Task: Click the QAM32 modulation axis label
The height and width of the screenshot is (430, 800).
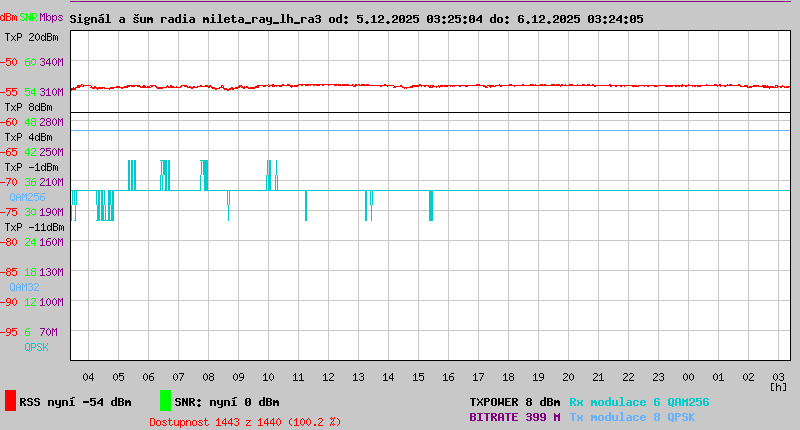Action: point(24,287)
